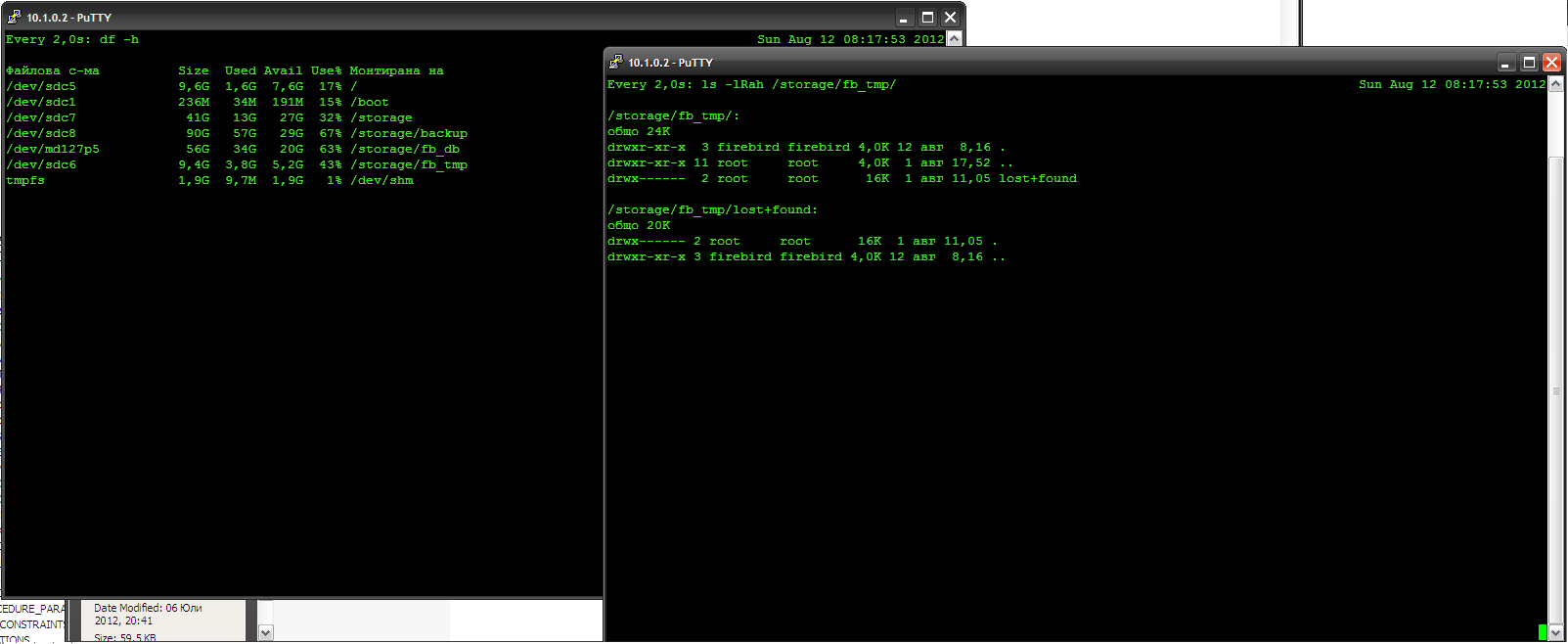The height and width of the screenshot is (644, 1568).
Task: Click the PuTTY icon of the df -h window
Action: pyautogui.click(x=14, y=18)
